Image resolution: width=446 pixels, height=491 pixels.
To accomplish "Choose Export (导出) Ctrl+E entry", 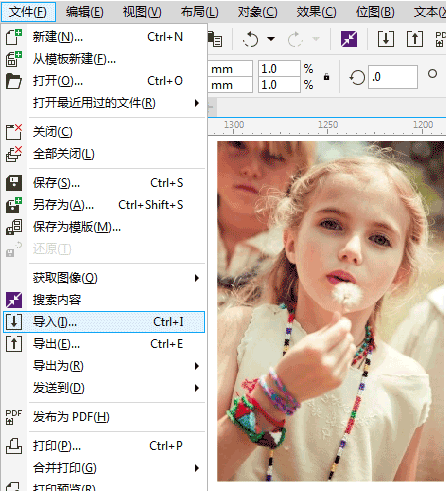I will click(104, 344).
